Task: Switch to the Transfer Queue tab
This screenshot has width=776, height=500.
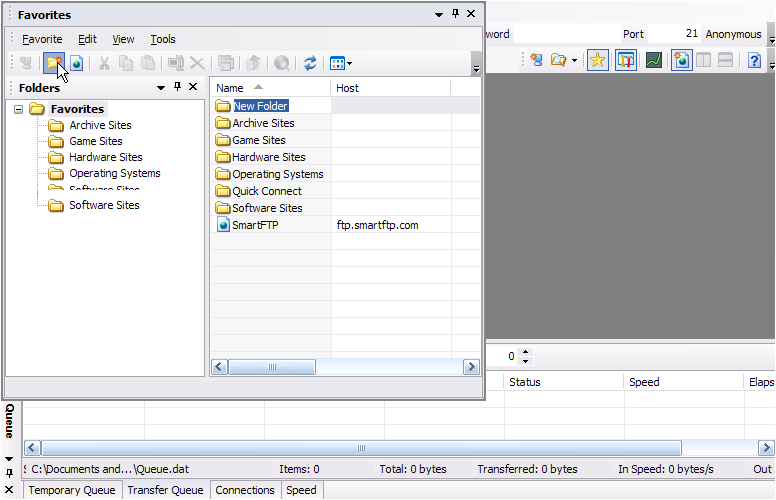Action: (165, 490)
